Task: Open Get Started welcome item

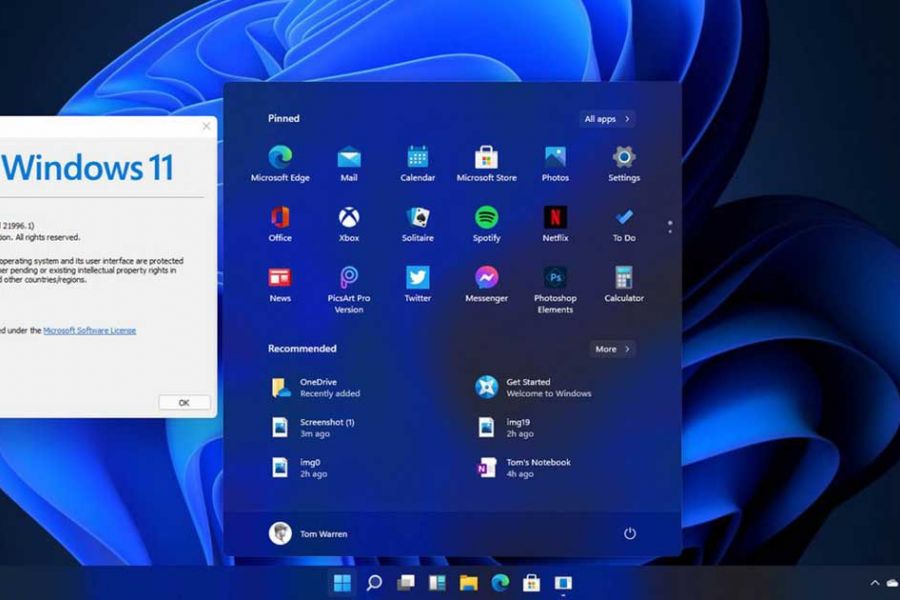Action: tap(533, 388)
